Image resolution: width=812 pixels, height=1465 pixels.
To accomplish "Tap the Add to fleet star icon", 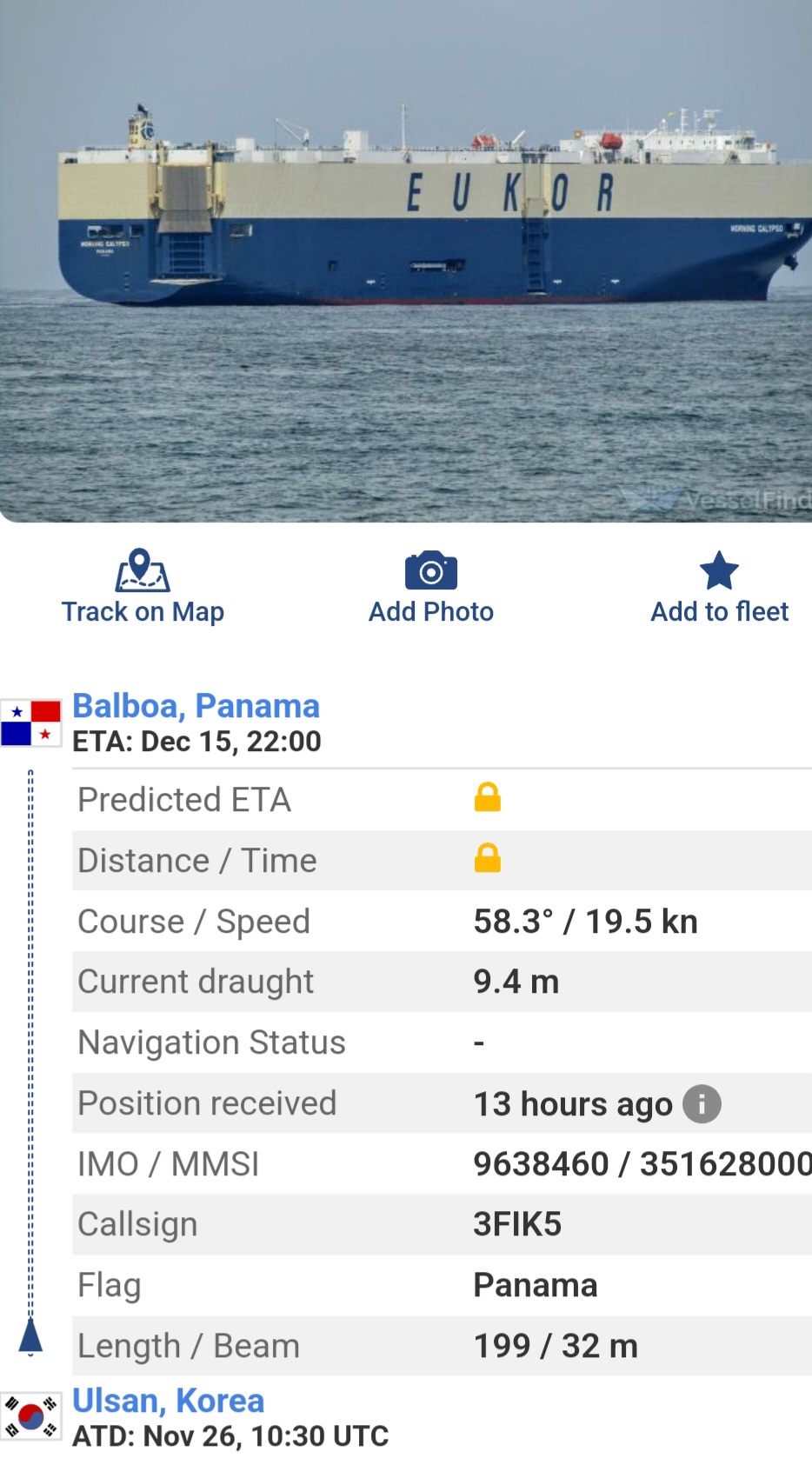I will 719,570.
